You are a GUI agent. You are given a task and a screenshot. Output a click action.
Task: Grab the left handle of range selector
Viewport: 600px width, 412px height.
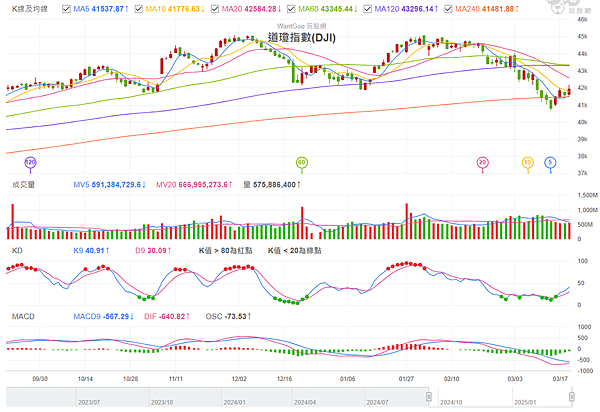429,397
